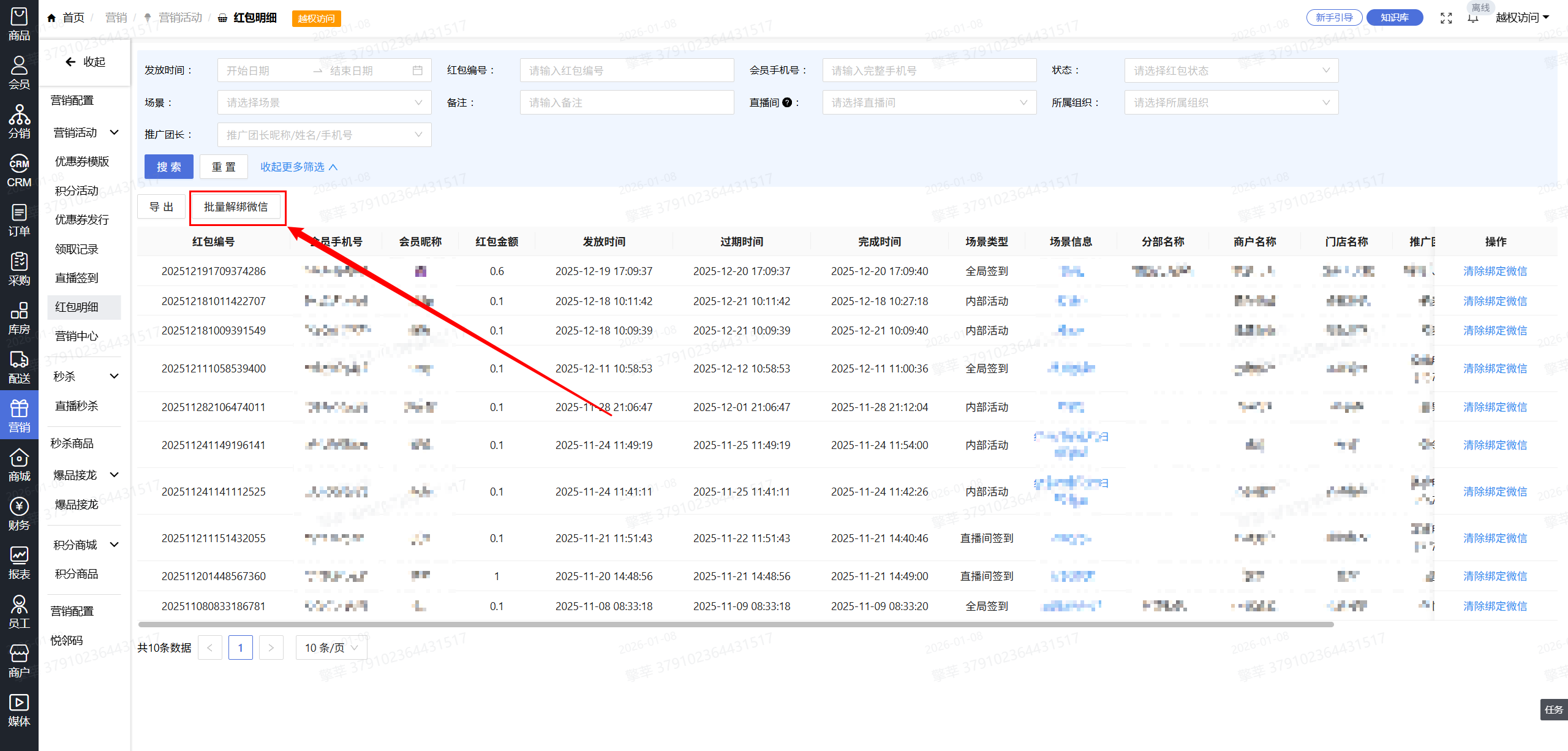Click 清除绑定微信 for 202512191709374286
This screenshot has width=1568, height=751.
coord(1494,271)
